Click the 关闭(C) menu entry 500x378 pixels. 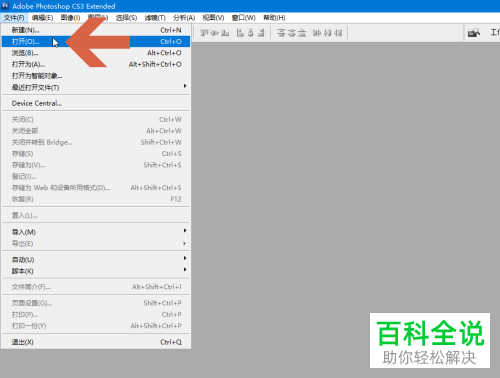96,119
